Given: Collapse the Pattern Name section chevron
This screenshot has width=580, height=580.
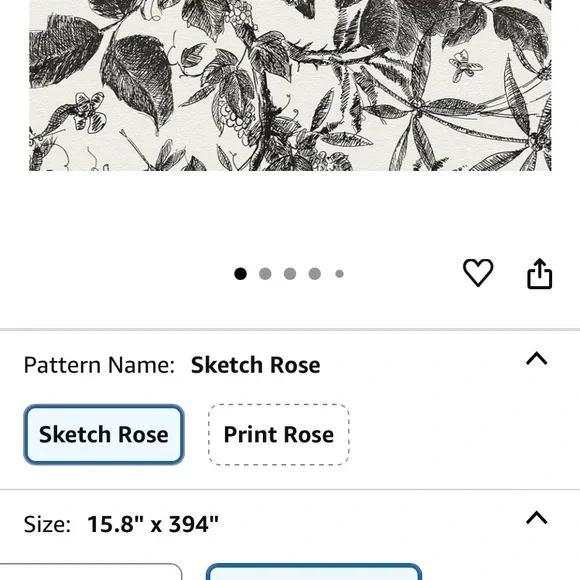Looking at the screenshot, I should 537,359.
